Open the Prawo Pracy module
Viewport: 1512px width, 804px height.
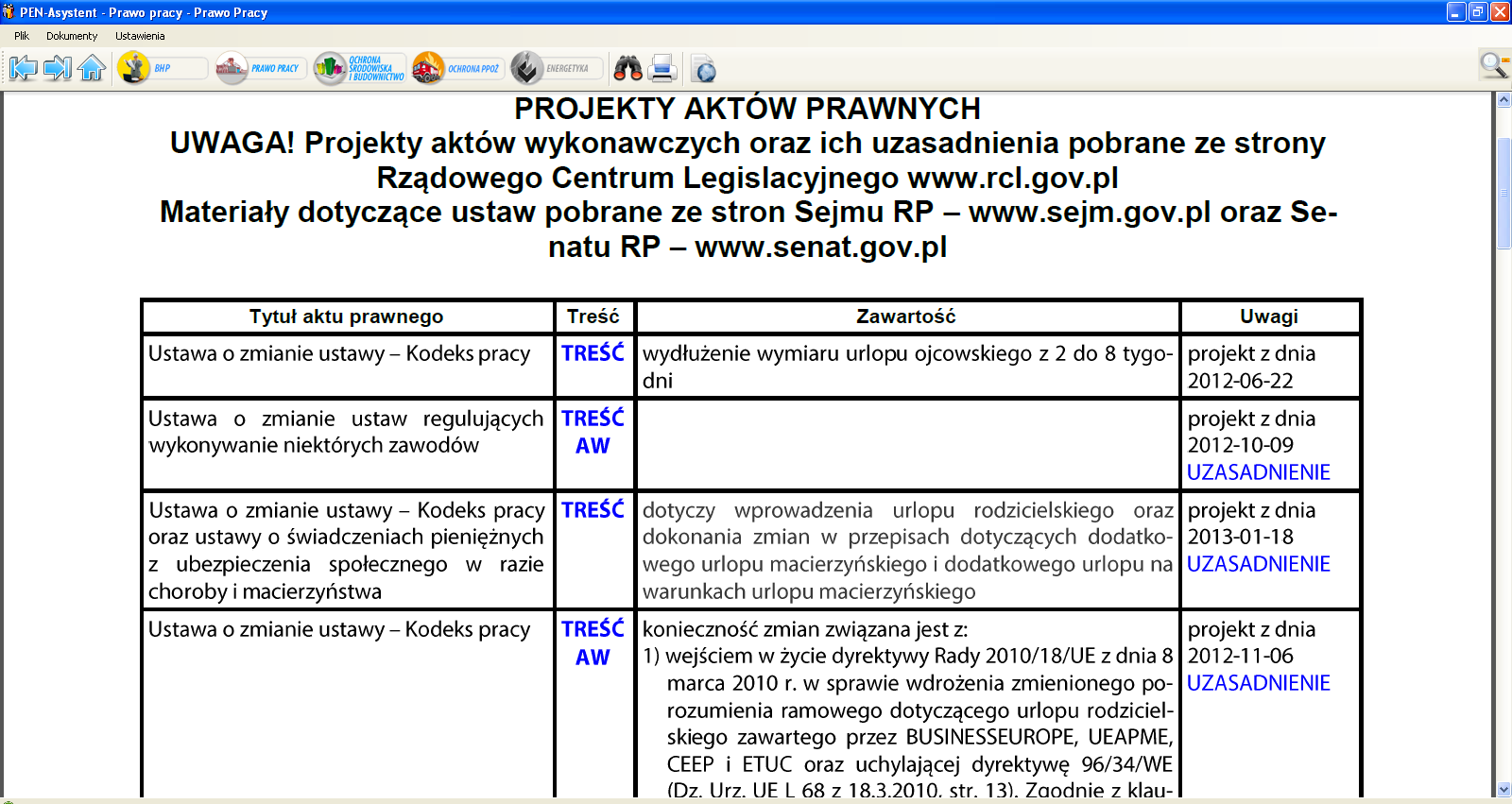click(x=261, y=68)
